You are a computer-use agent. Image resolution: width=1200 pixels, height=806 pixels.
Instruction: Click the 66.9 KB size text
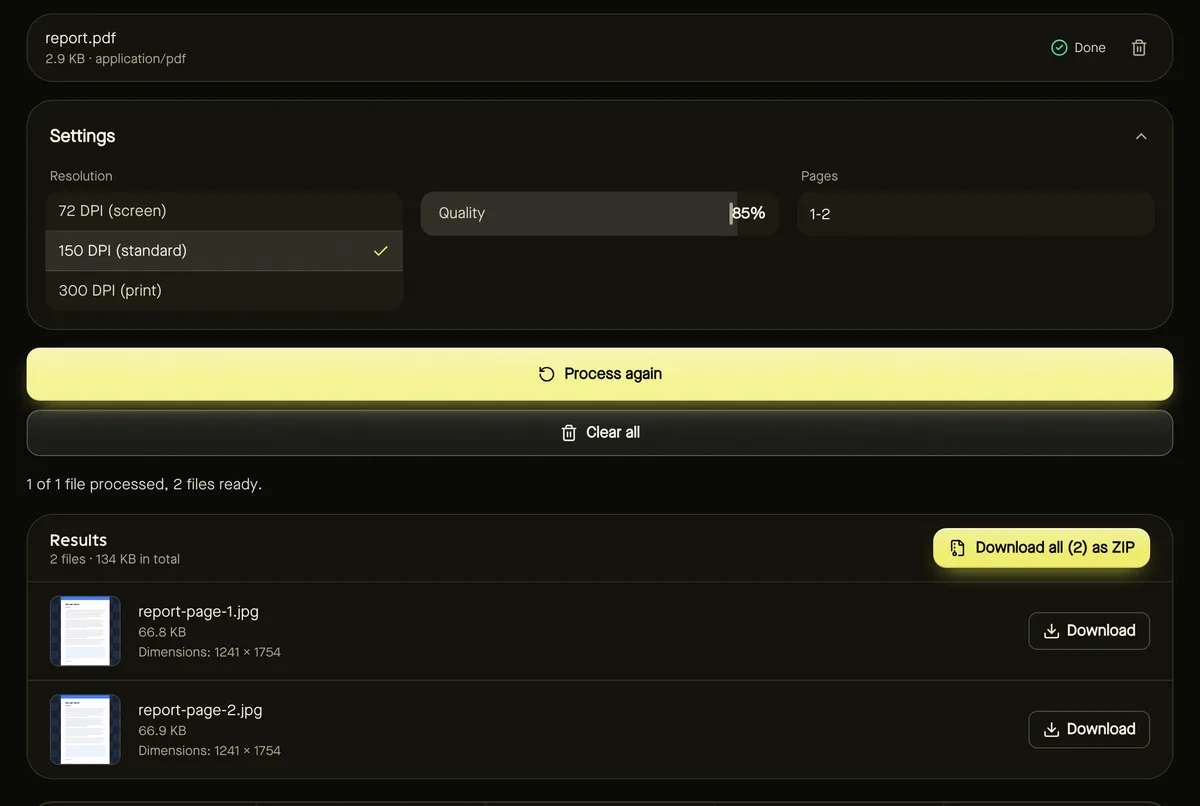pyautogui.click(x=162, y=731)
